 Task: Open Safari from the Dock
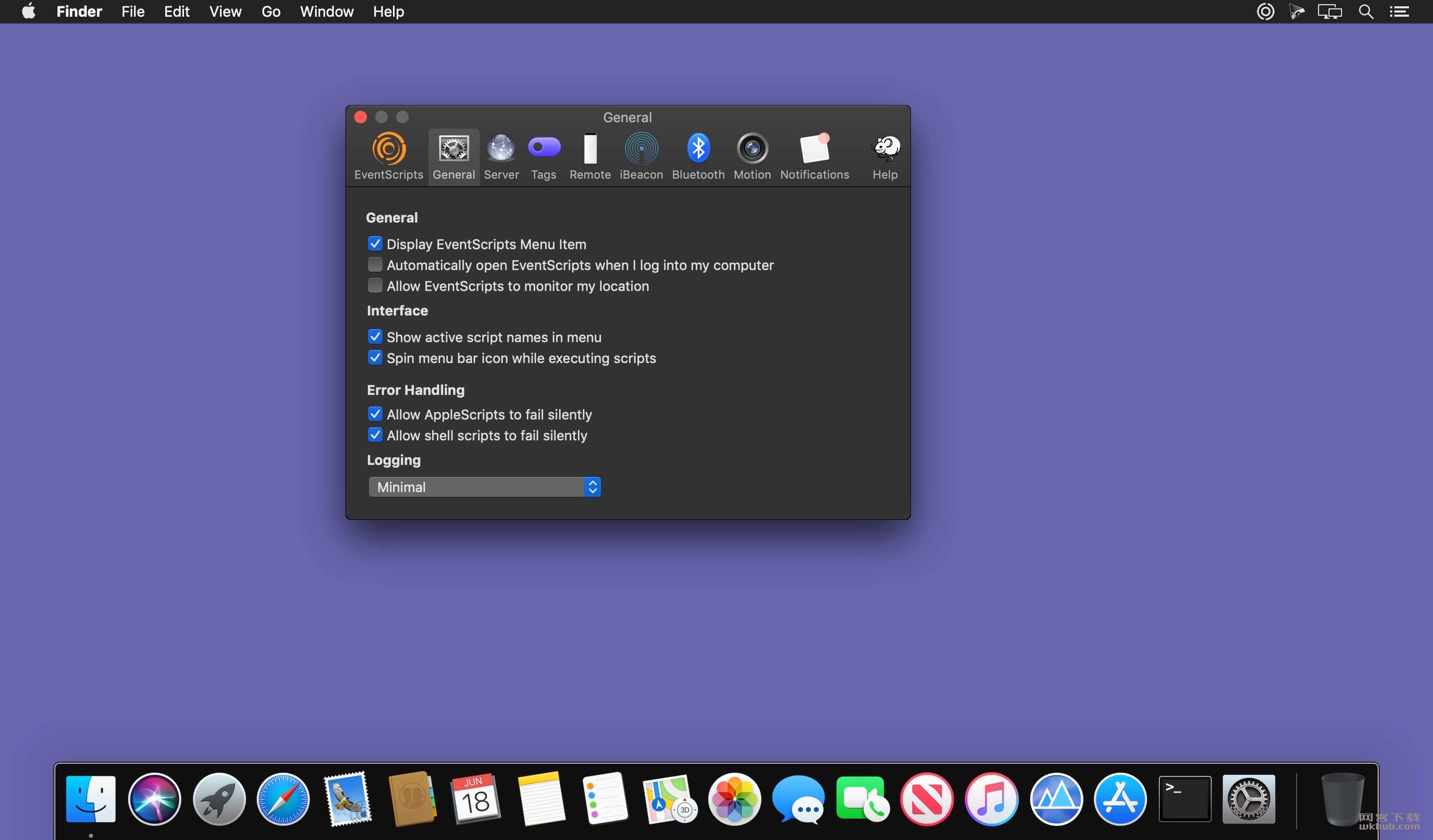(283, 799)
